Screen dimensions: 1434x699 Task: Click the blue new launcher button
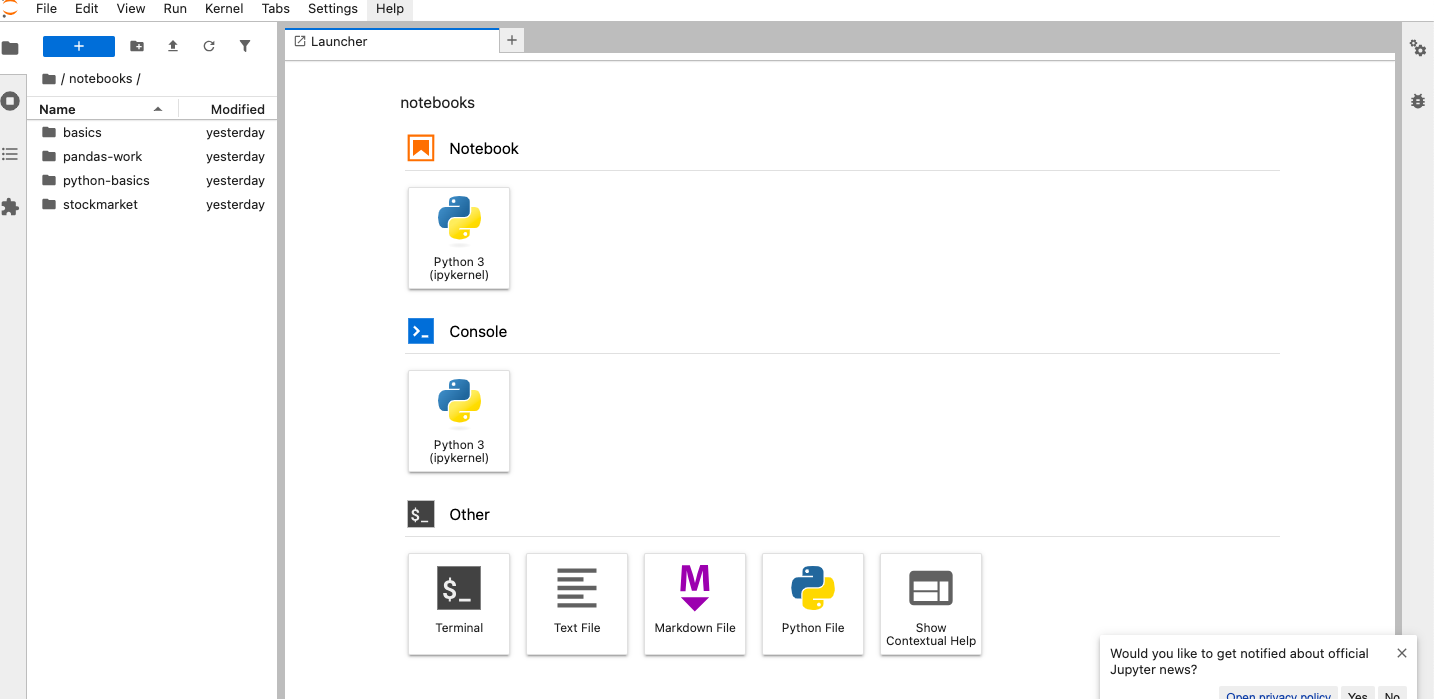(x=79, y=46)
